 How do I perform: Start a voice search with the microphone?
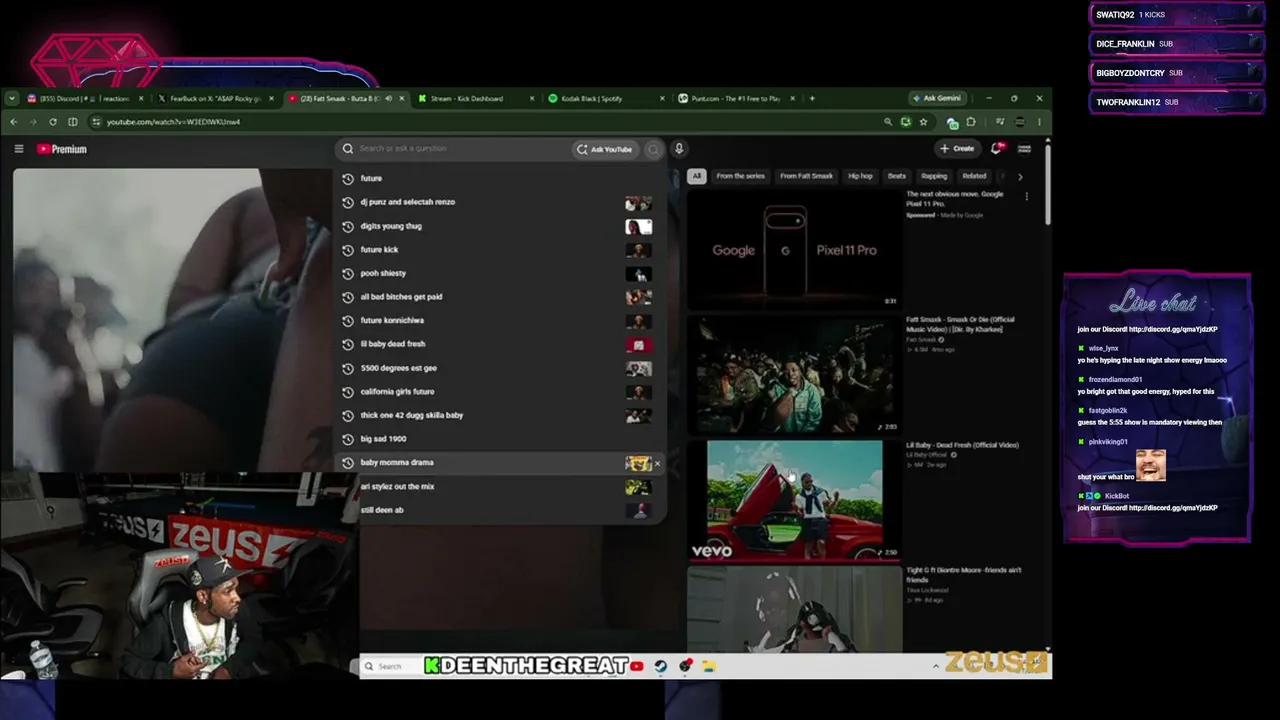pos(679,149)
